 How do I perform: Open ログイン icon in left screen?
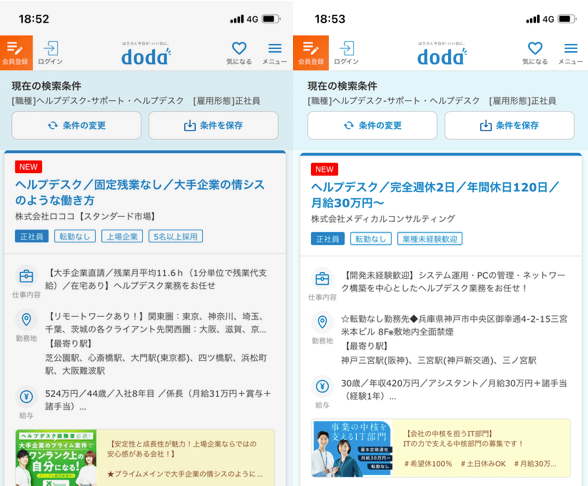50,53
